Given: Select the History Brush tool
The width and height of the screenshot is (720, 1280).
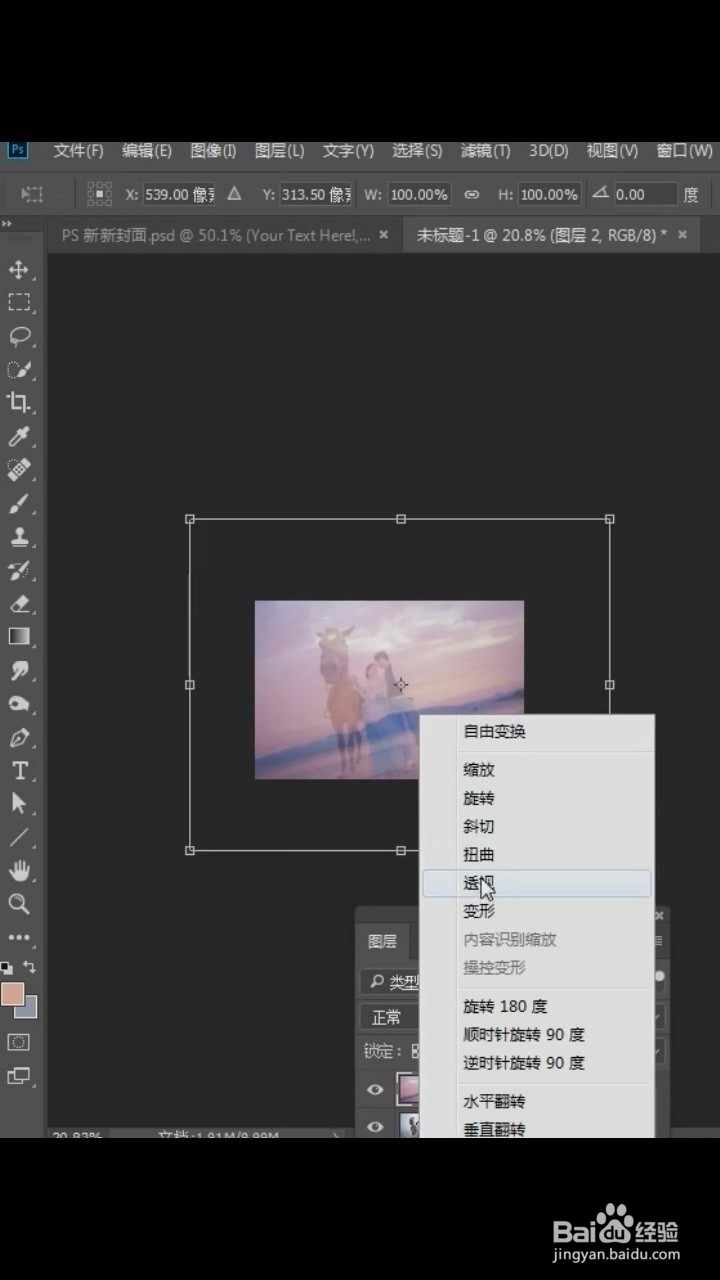Looking at the screenshot, I should [x=19, y=571].
